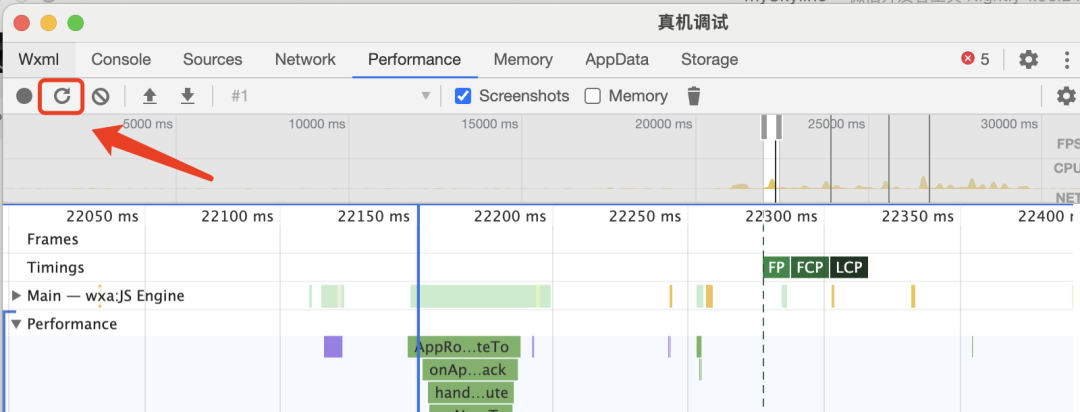Image resolution: width=1080 pixels, height=412 pixels.
Task: Click the 22200 ms ruler label
Action: 510,216
